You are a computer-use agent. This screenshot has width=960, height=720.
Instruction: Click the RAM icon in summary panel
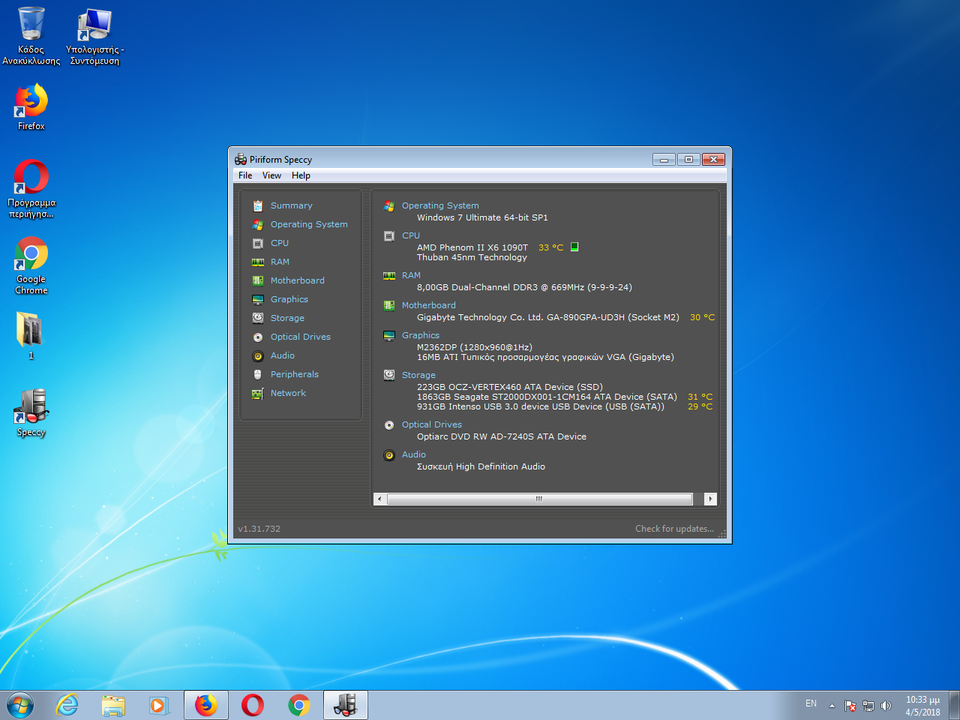coord(389,276)
